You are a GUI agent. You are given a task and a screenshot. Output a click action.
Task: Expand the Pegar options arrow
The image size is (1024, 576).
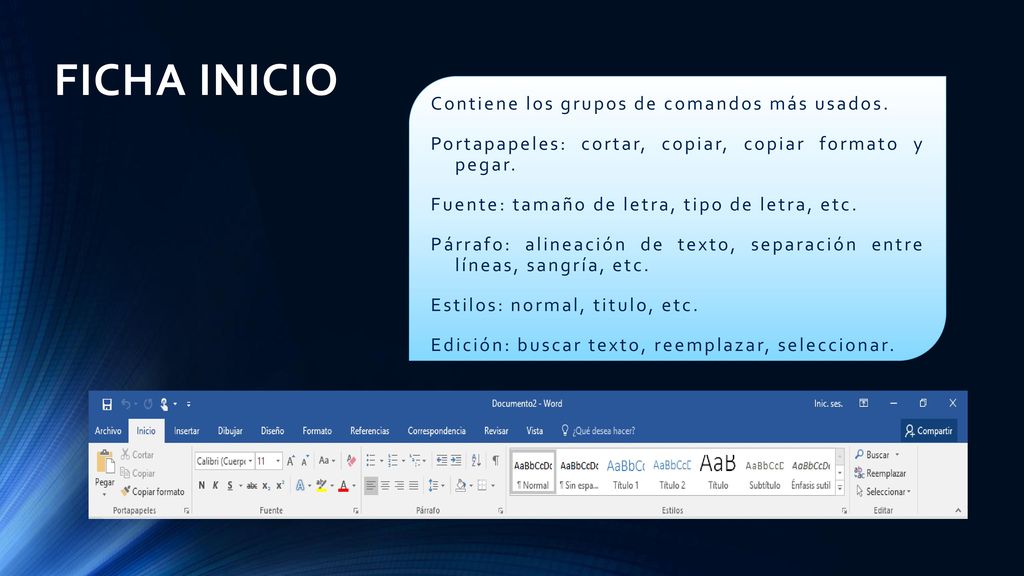coord(104,494)
